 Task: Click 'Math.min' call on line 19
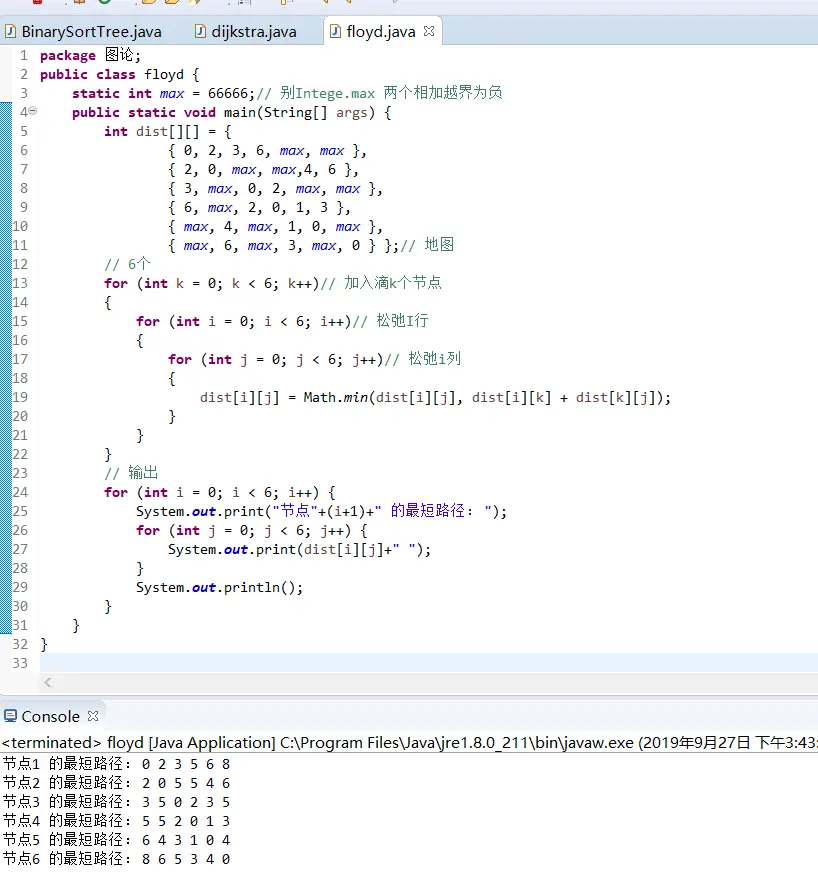click(335, 397)
